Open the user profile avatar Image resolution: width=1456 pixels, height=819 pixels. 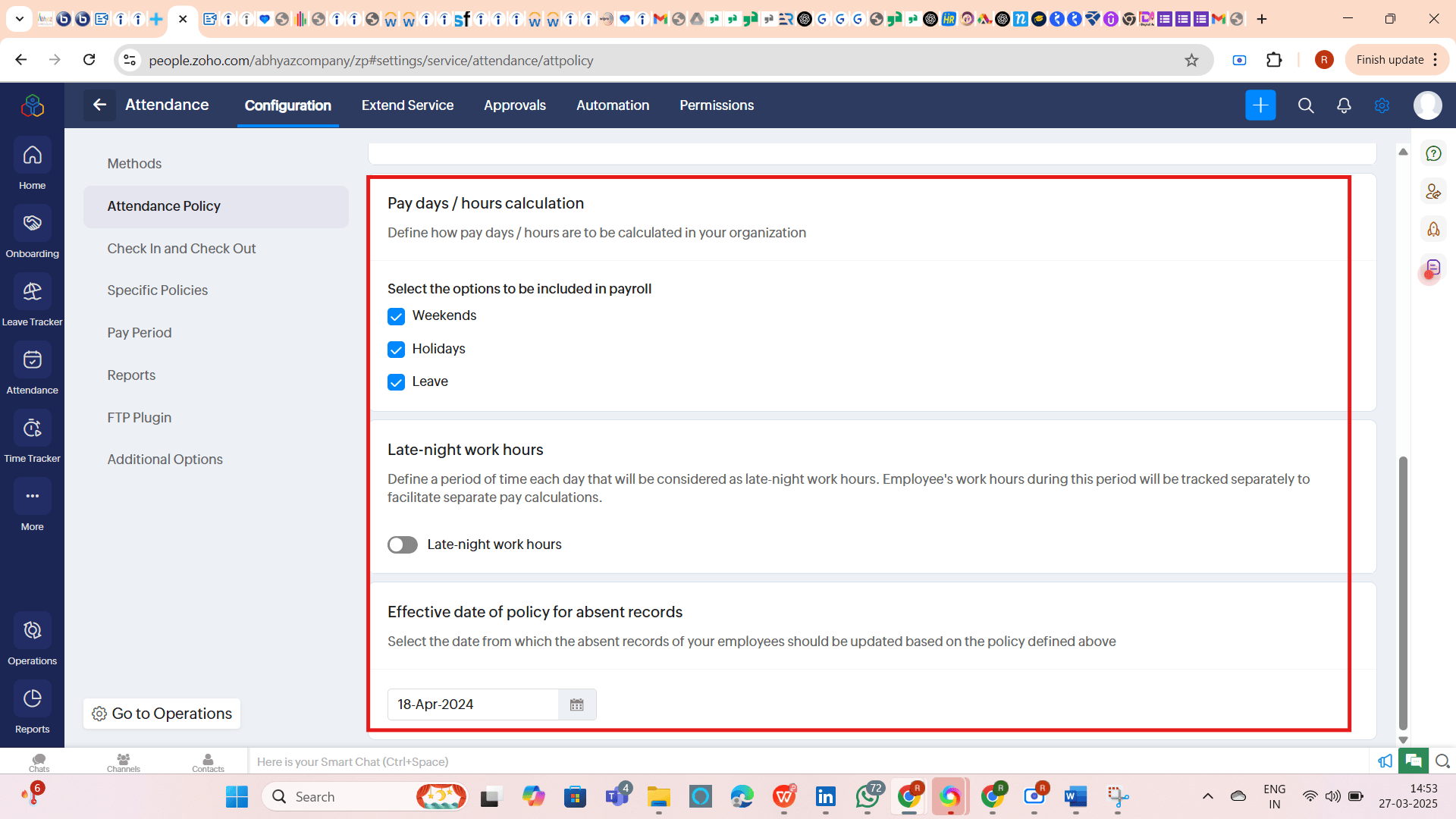(1427, 105)
